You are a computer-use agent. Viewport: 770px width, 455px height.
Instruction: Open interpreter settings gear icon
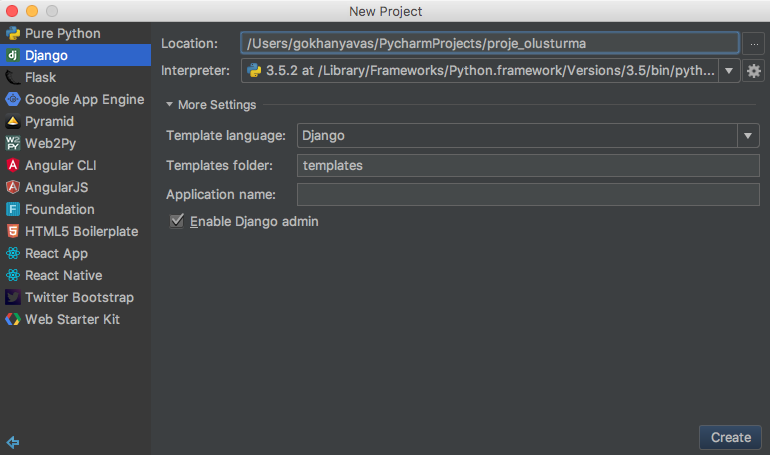[x=754, y=71]
